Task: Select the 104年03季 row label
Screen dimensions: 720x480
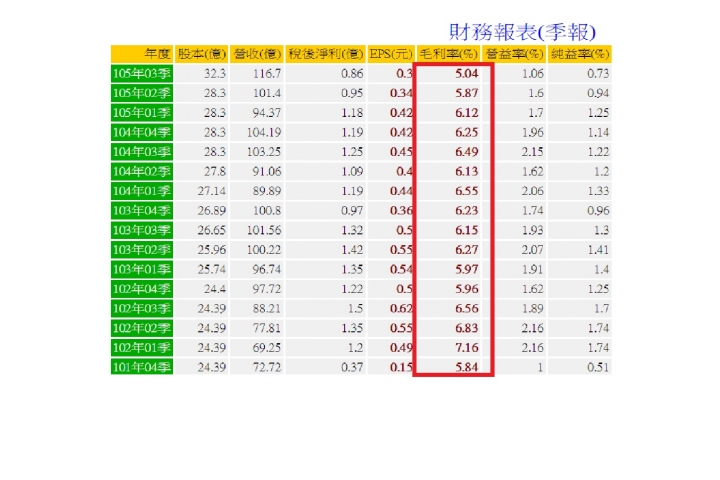Action: [142, 152]
